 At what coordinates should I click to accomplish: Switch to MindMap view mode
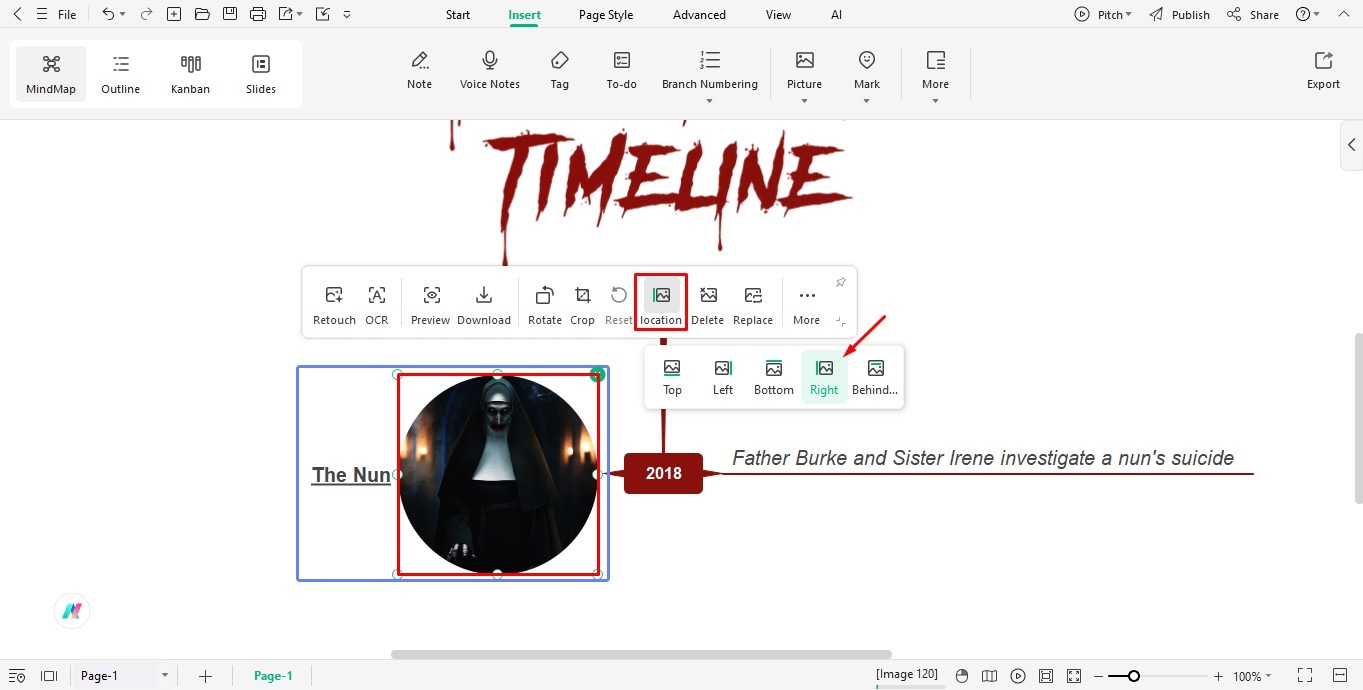tap(51, 74)
